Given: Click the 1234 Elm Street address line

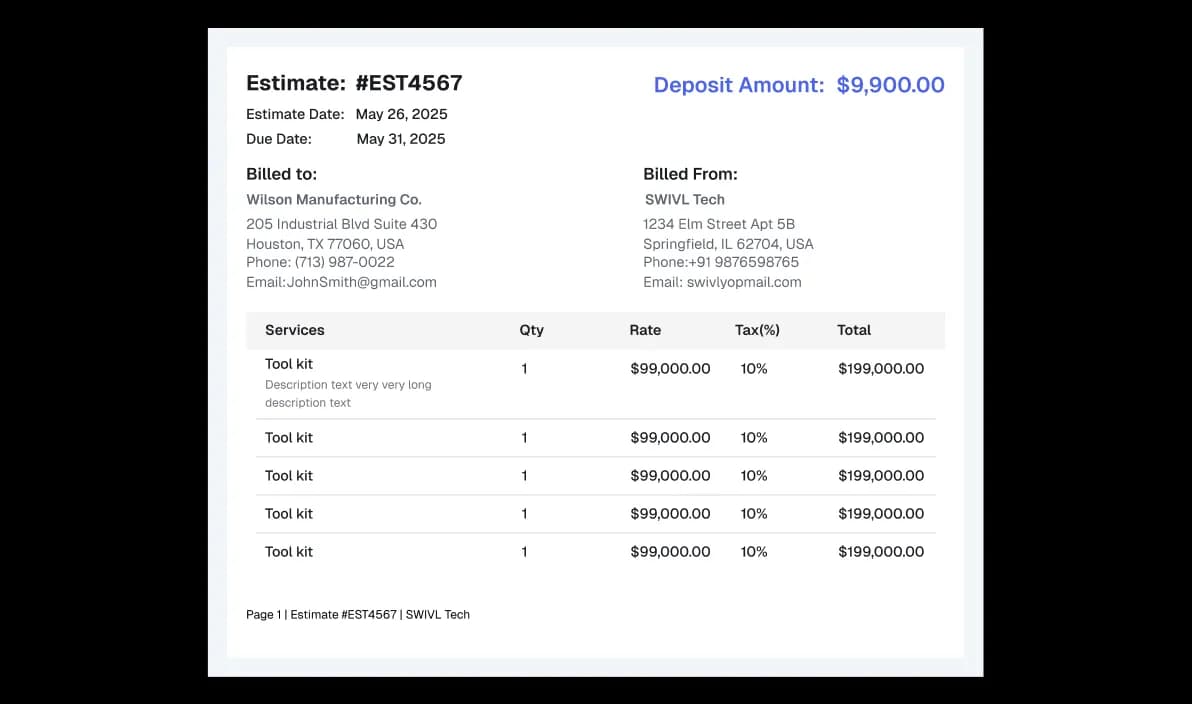Looking at the screenshot, I should coord(719,224).
